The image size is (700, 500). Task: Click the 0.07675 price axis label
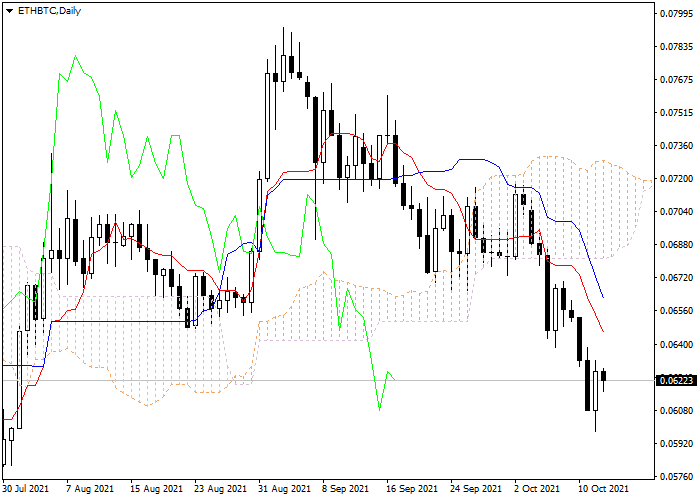point(676,80)
